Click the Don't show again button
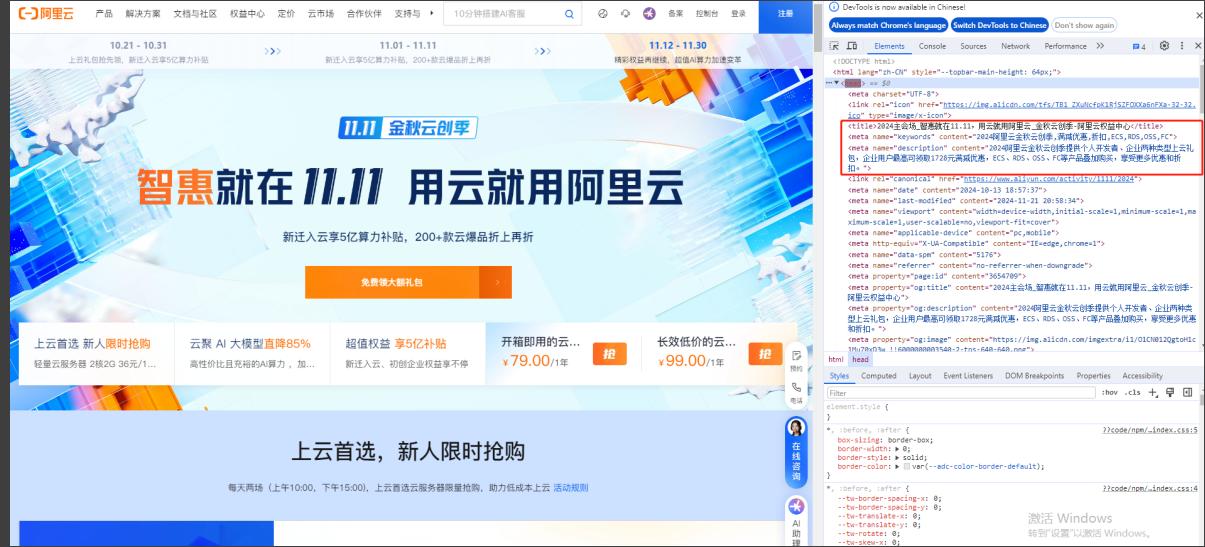The width and height of the screenshot is (1205, 547). (x=1084, y=25)
